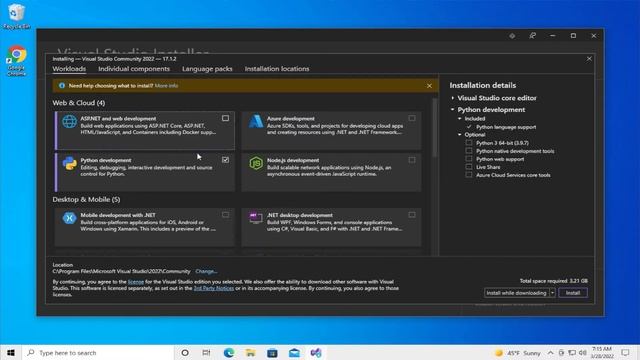Collapse the Optional components list
This screenshot has width=640, height=360.
click(460, 135)
